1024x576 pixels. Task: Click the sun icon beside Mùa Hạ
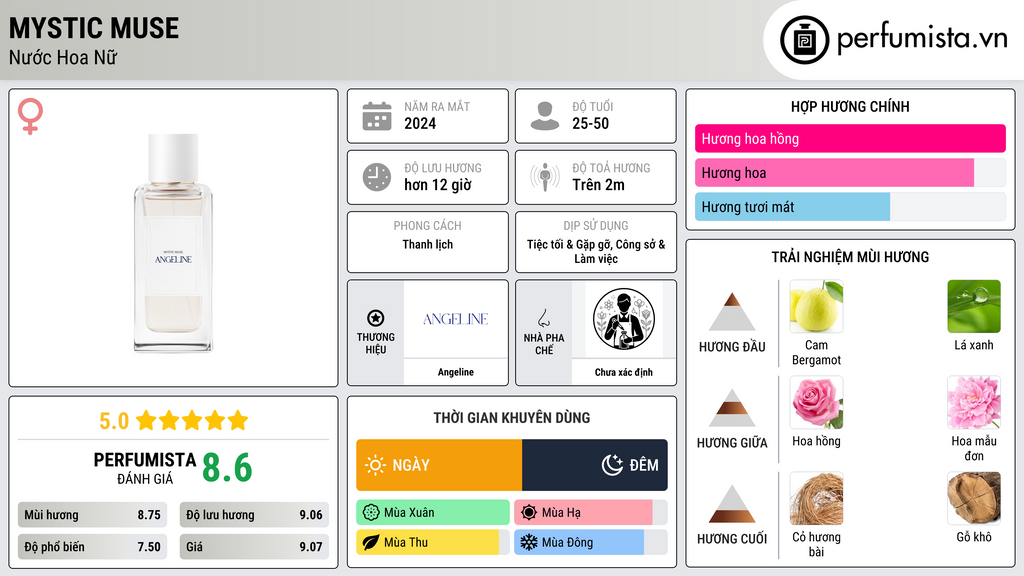pyautogui.click(x=529, y=513)
